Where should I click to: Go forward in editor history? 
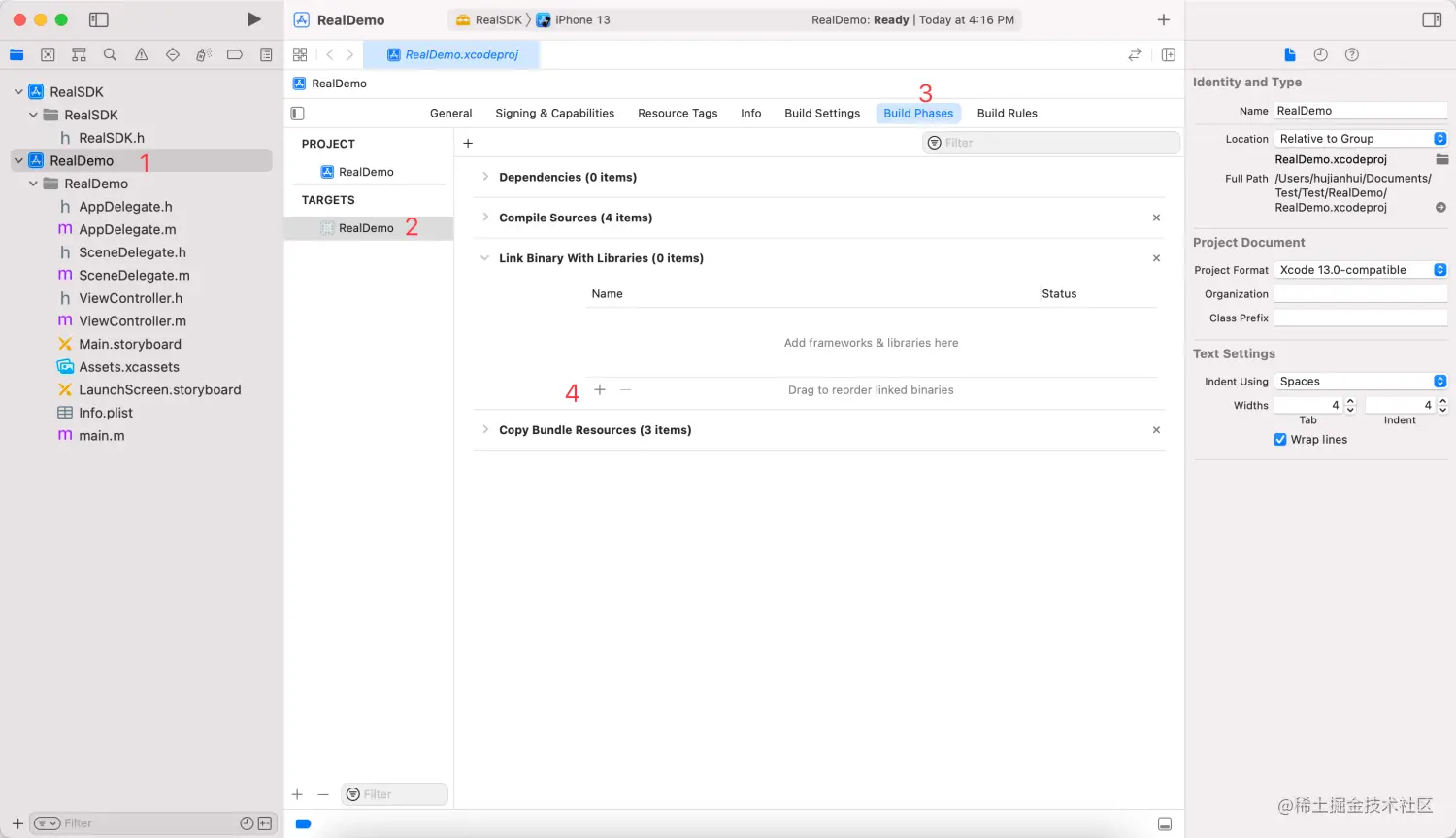350,54
